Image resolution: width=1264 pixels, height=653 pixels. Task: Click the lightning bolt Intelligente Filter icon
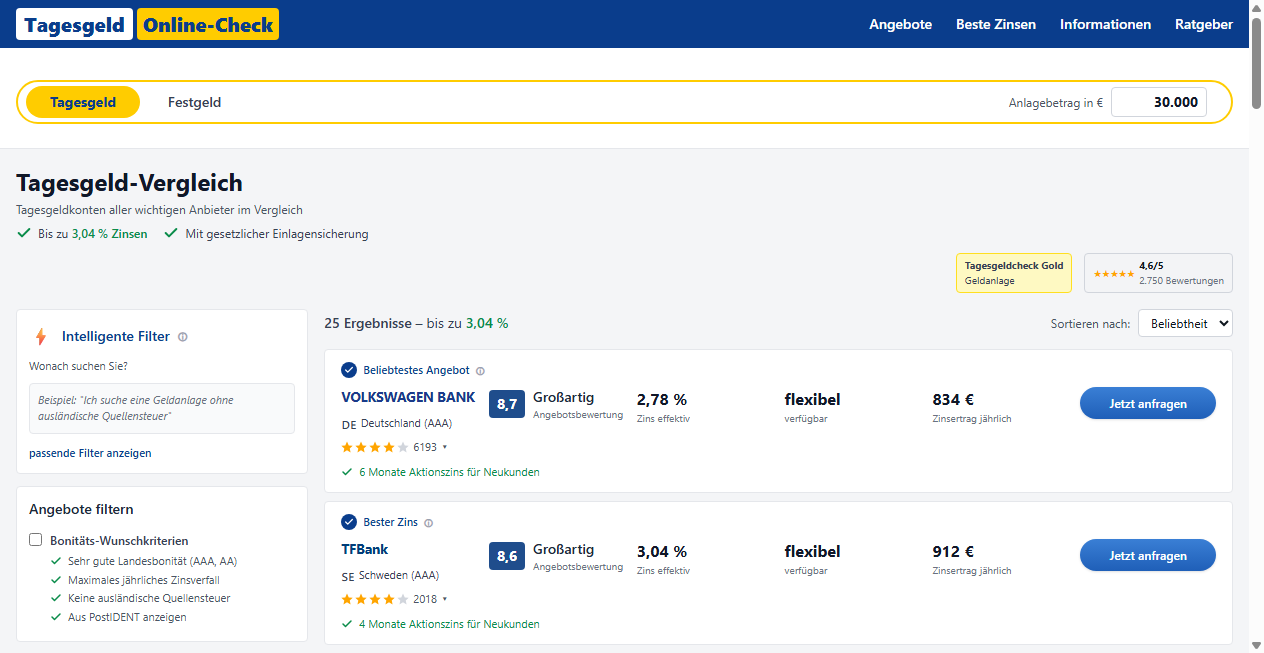coord(41,337)
